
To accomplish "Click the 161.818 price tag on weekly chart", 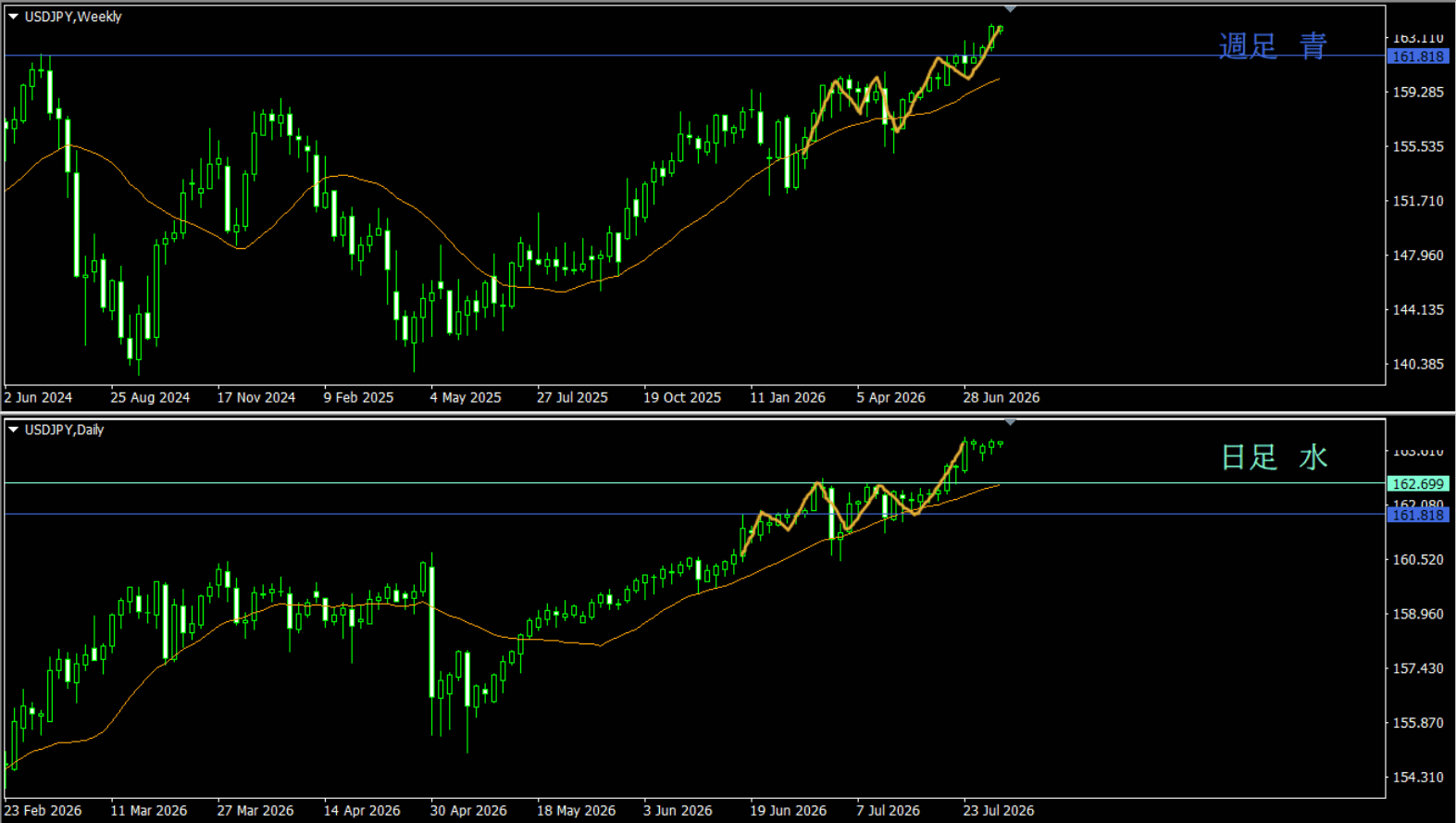I will (1418, 56).
